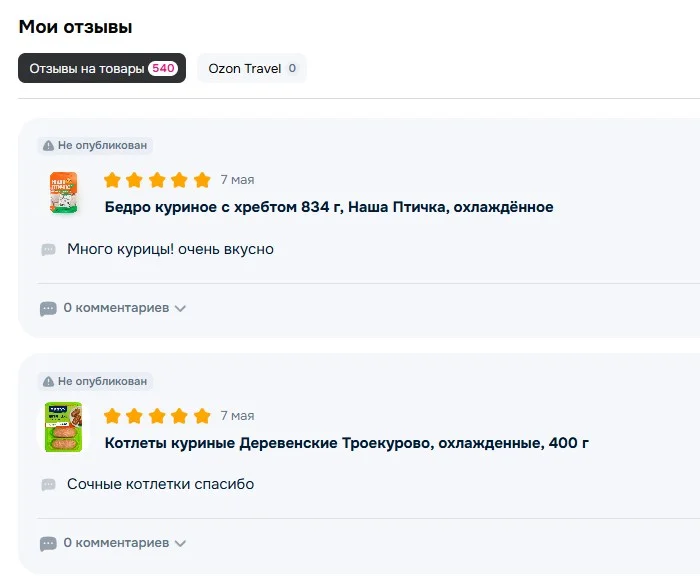This screenshot has height=582, width=700.
Task: Open 'Котлеты куриные Деревенские Троекурово' product link
Action: click(x=346, y=443)
